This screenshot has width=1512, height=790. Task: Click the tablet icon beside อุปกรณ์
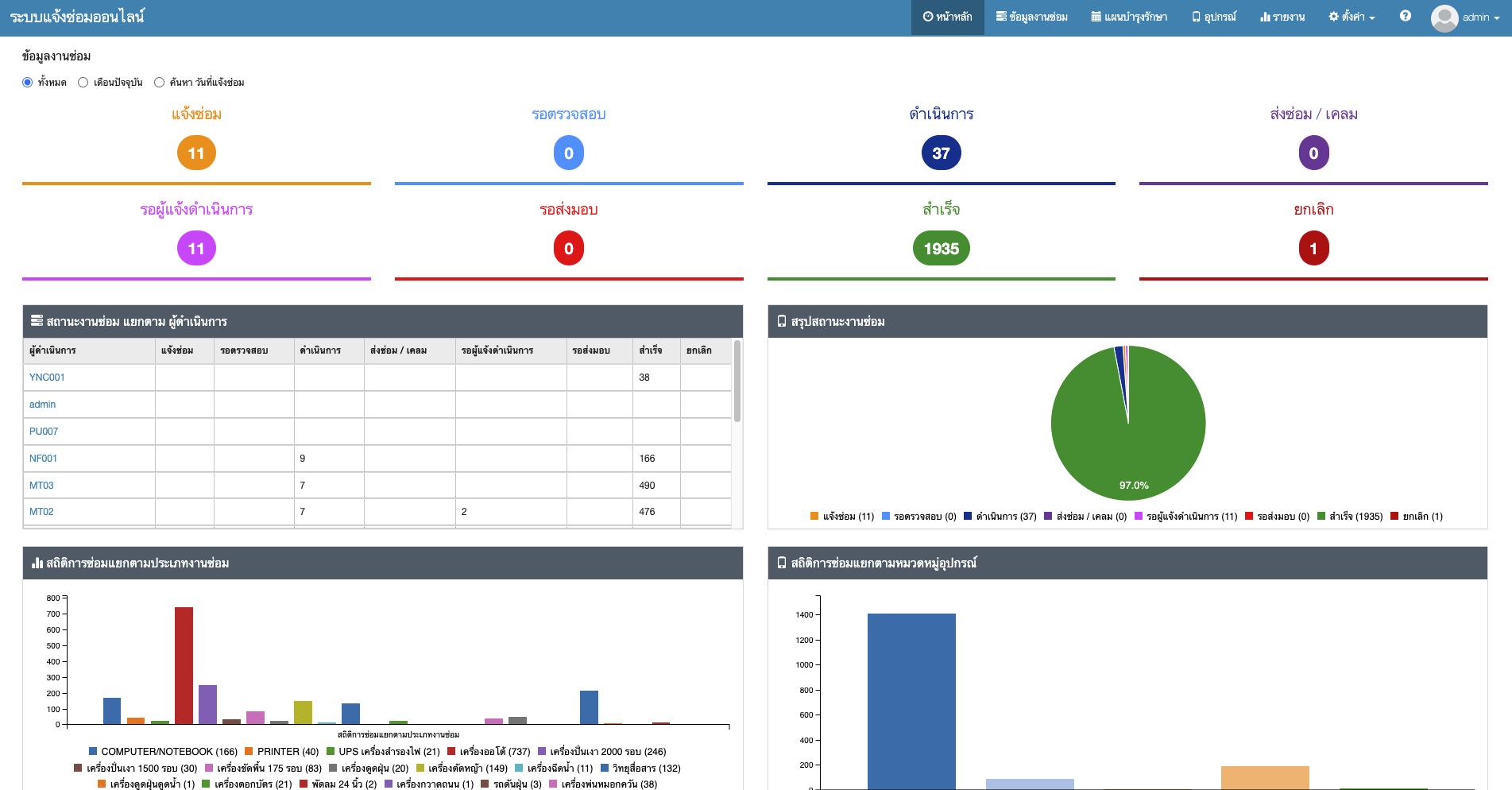[1197, 17]
